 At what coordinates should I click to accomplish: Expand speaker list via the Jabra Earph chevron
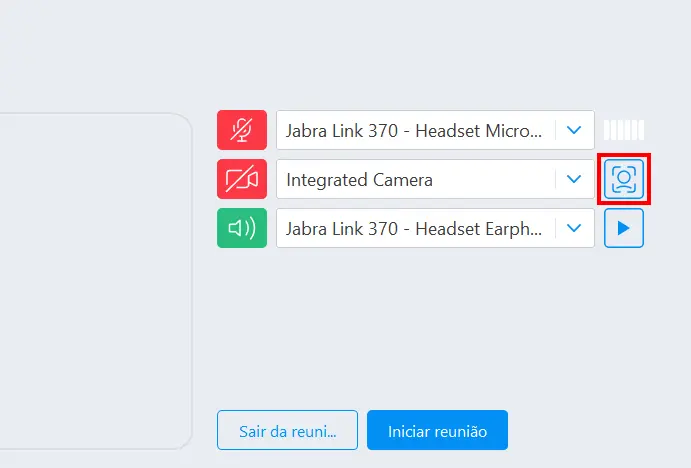[574, 228]
